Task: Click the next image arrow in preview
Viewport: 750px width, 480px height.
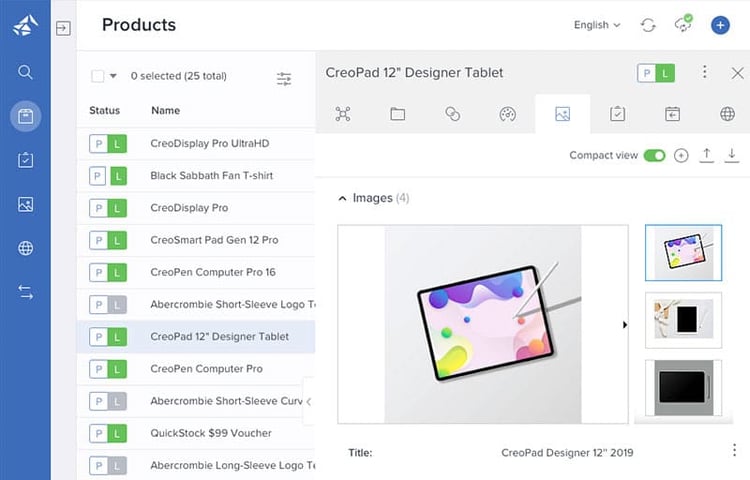Action: tap(625, 325)
